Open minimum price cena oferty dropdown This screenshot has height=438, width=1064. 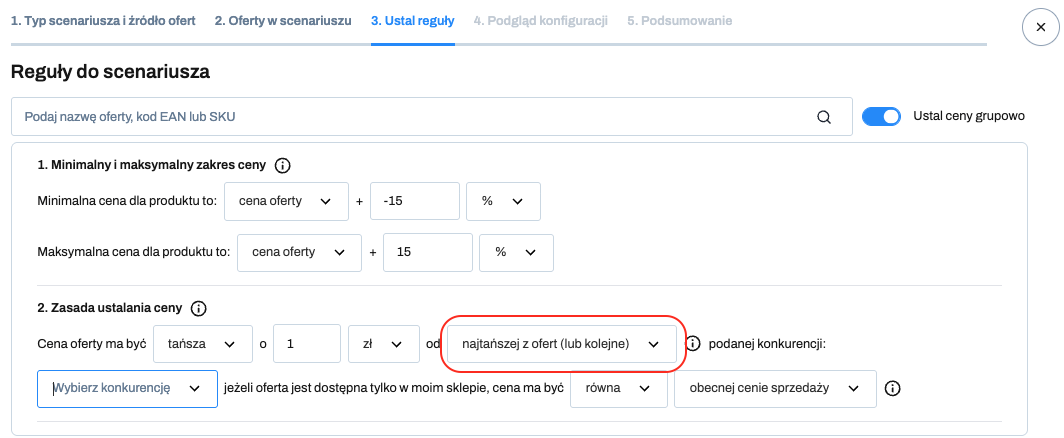[x=286, y=201]
